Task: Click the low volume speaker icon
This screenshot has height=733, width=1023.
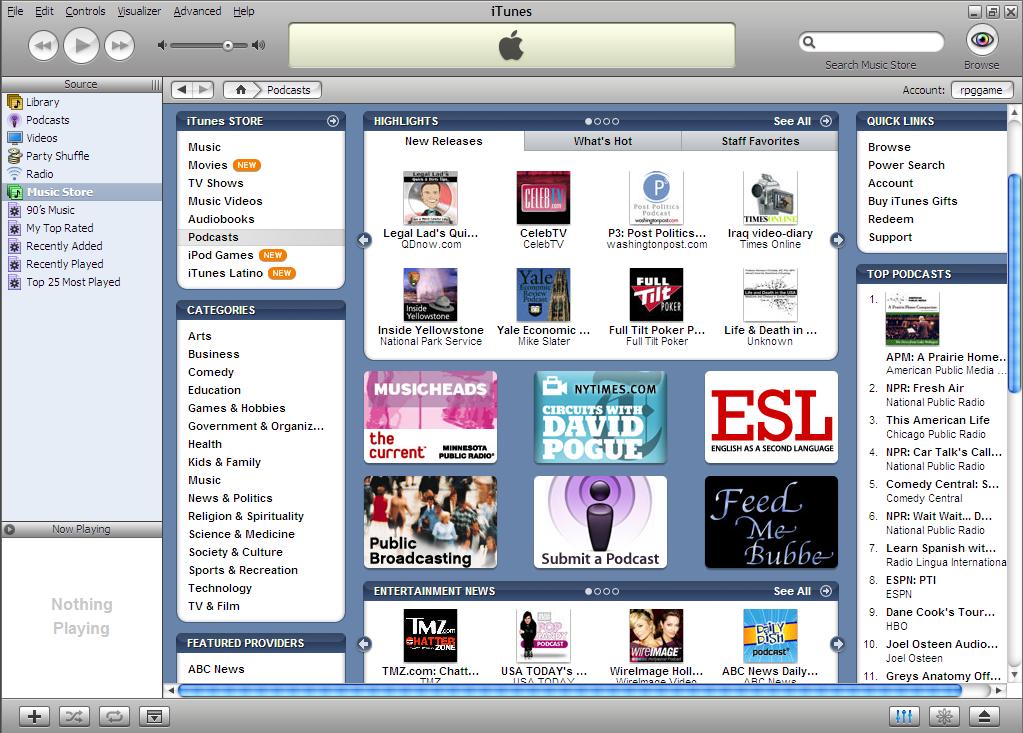Action: pos(162,45)
